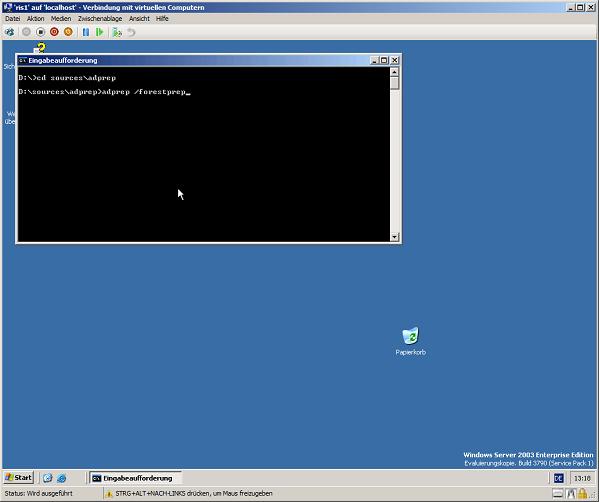Launch Internet Explorer from Quick Launch

coord(62,478)
